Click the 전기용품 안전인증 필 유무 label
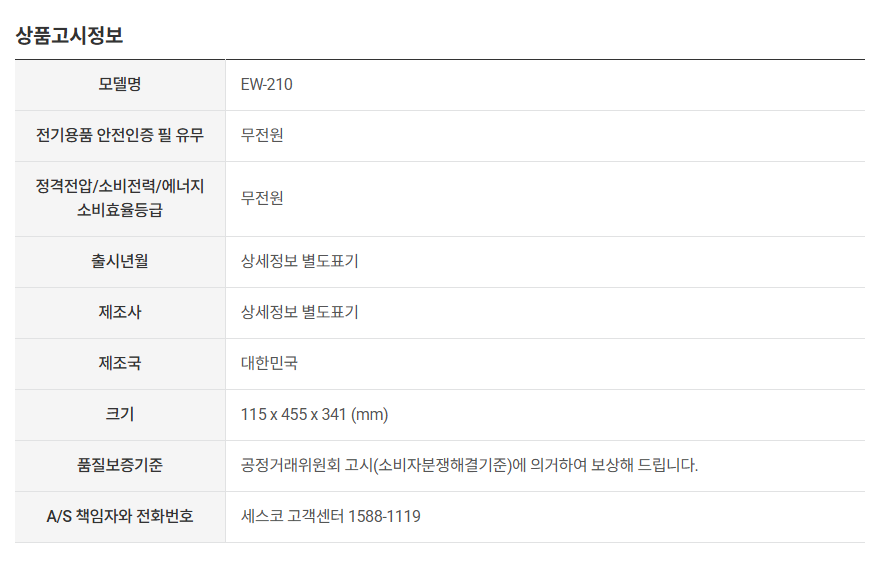 coord(120,136)
